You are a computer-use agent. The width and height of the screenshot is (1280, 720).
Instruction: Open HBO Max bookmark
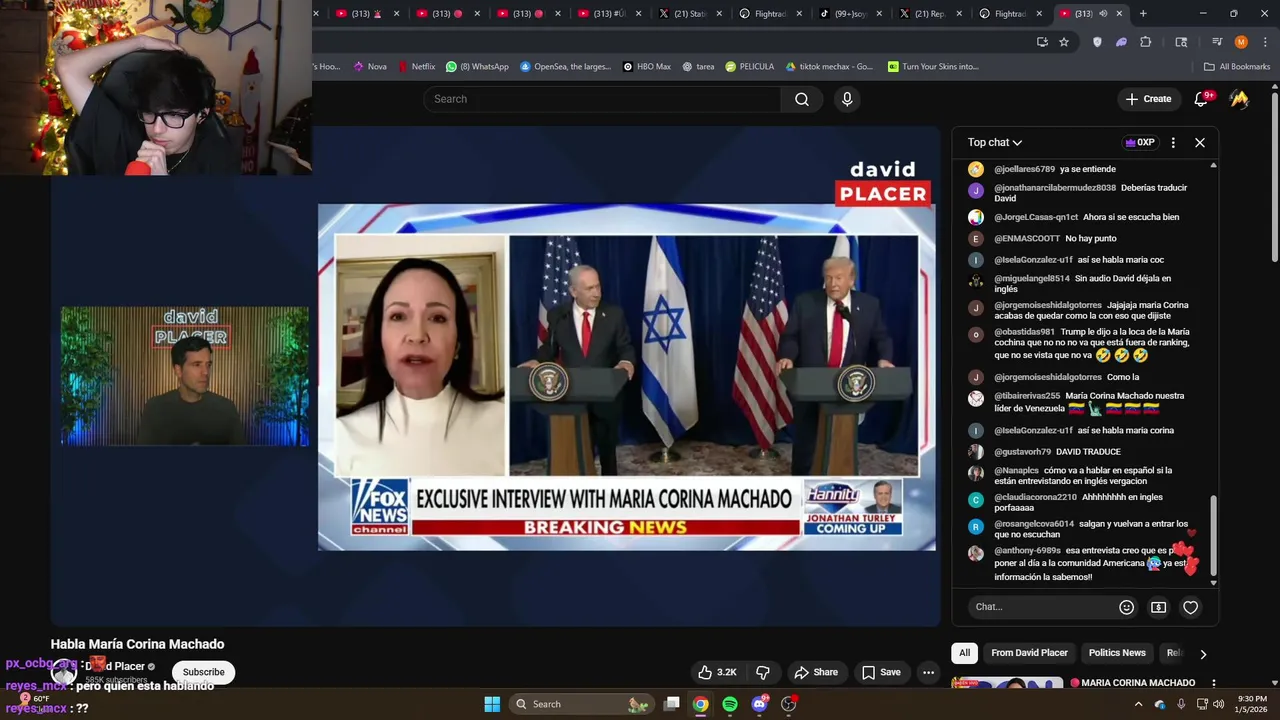click(x=646, y=67)
